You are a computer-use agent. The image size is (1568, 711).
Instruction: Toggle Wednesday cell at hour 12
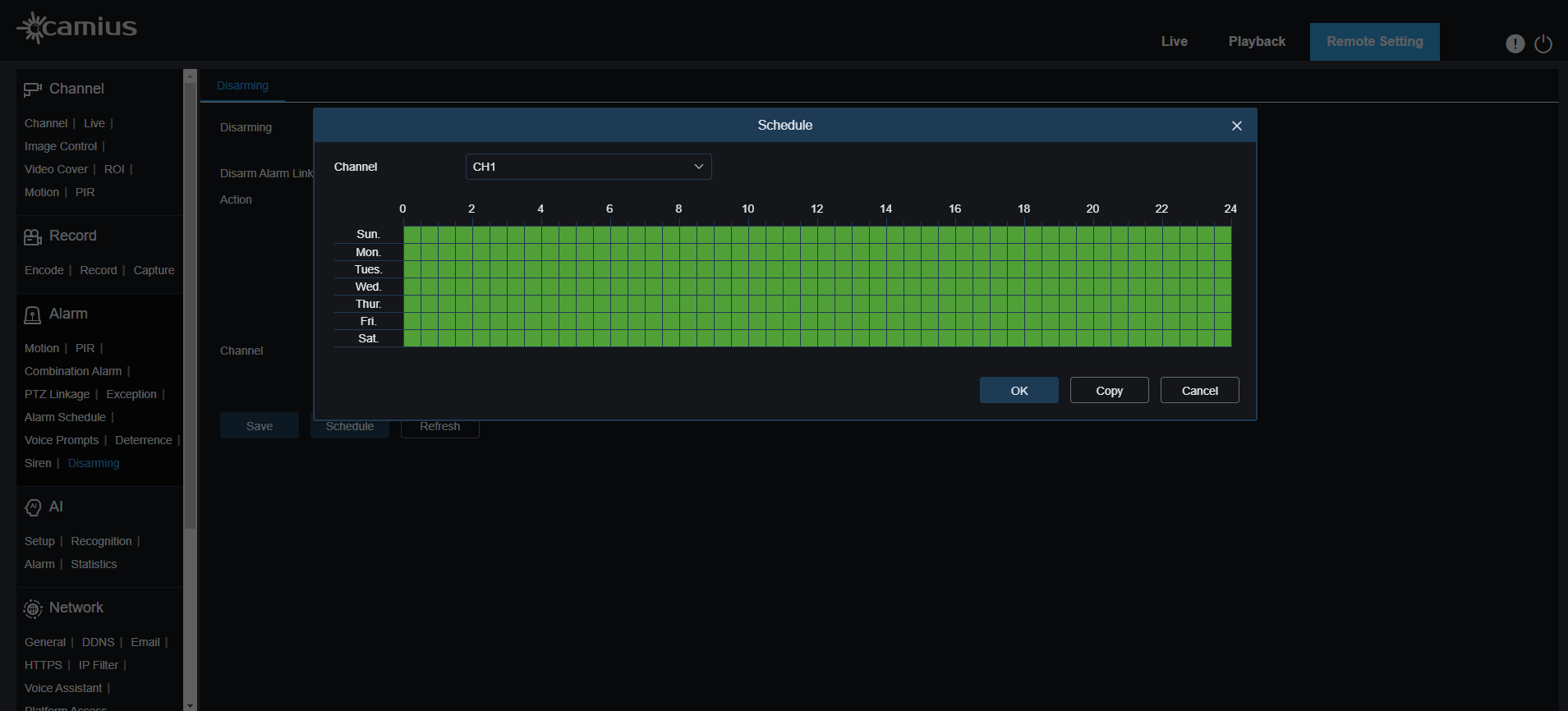826,287
